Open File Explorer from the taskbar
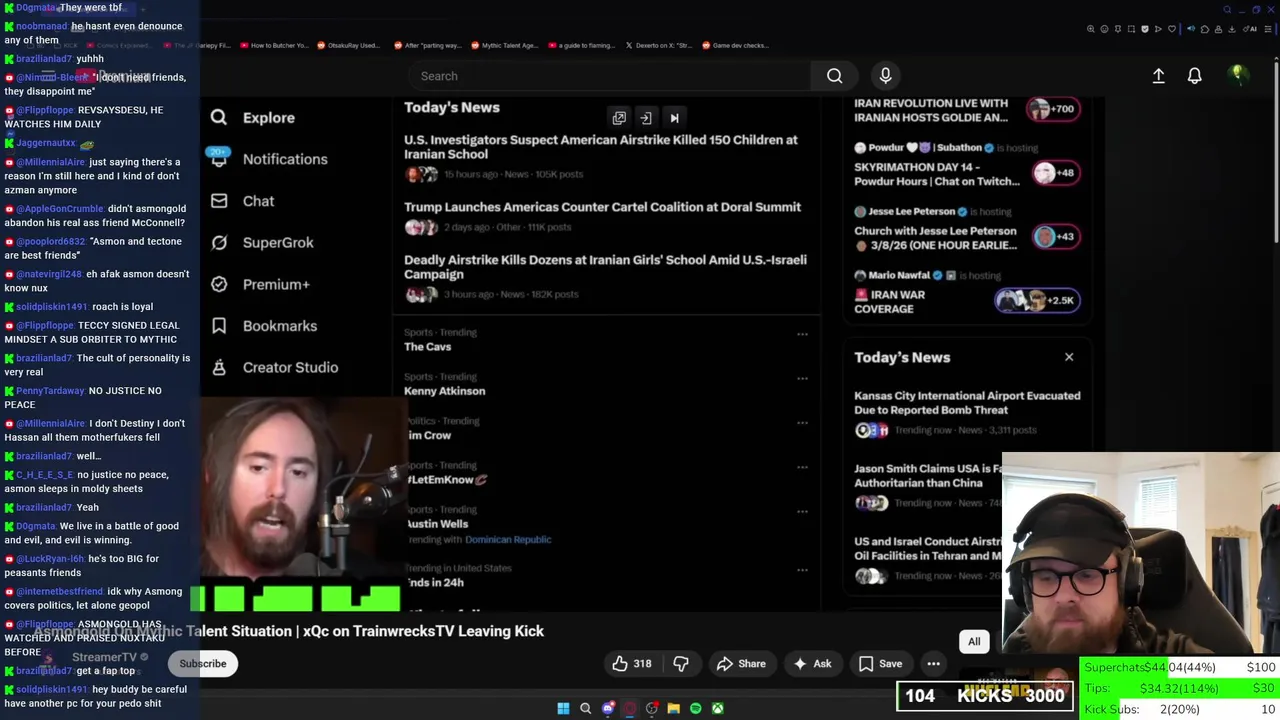Image resolution: width=1280 pixels, height=720 pixels. [x=673, y=708]
